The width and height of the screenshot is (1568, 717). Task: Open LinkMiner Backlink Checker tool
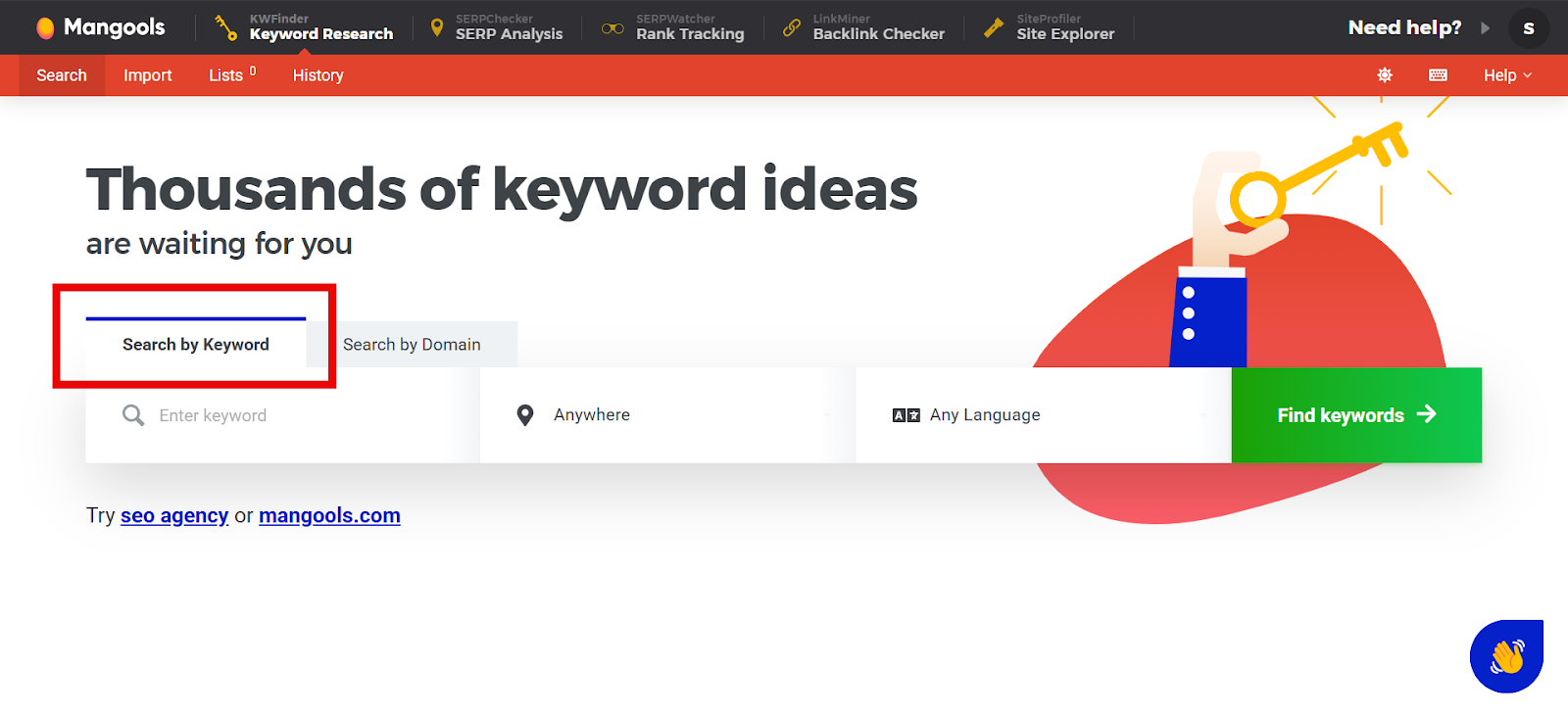(x=863, y=27)
